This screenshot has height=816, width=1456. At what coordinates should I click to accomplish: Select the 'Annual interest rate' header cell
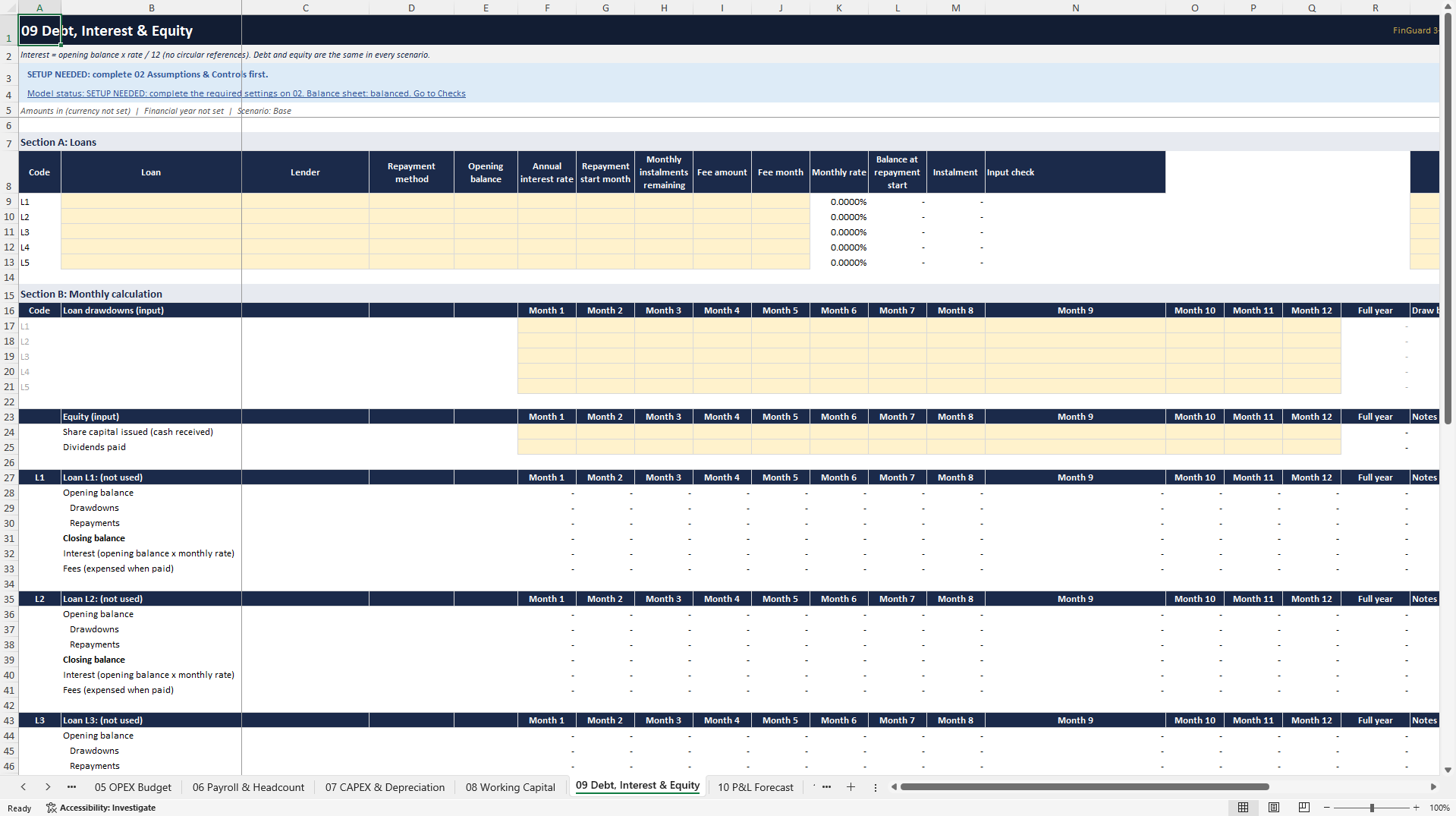546,172
